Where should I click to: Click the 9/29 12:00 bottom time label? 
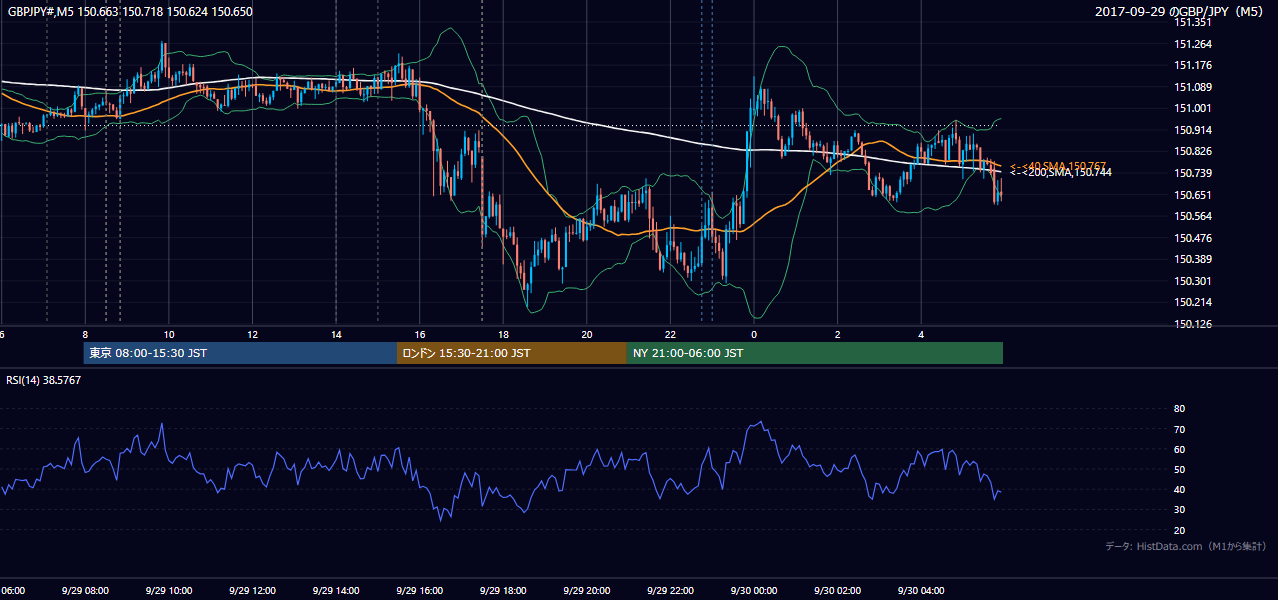pos(252,590)
